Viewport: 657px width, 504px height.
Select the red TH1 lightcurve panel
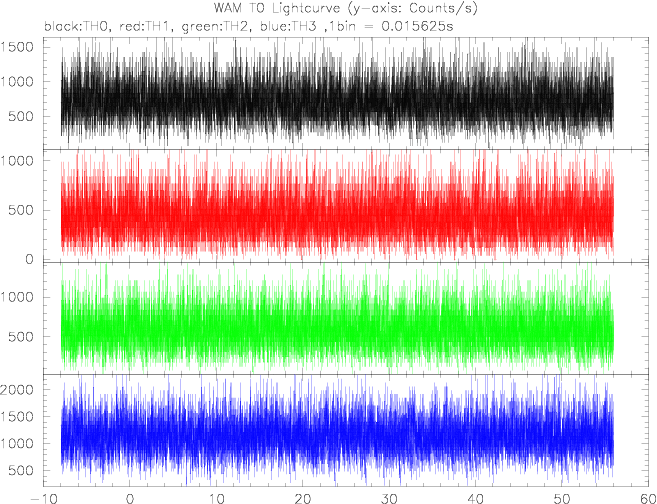(346, 206)
